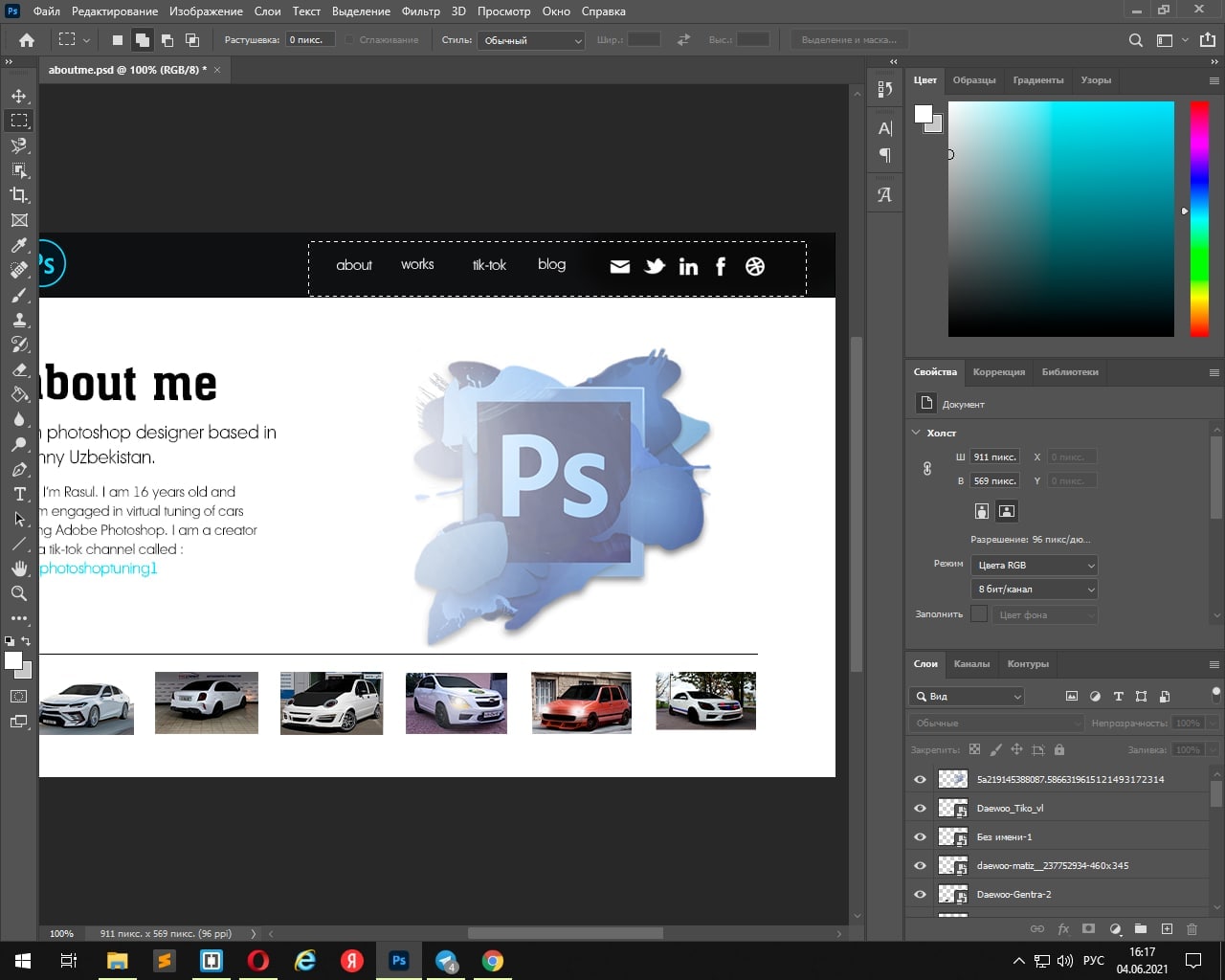Click the Share icon at top right
The height and width of the screenshot is (980, 1225).
[1208, 40]
